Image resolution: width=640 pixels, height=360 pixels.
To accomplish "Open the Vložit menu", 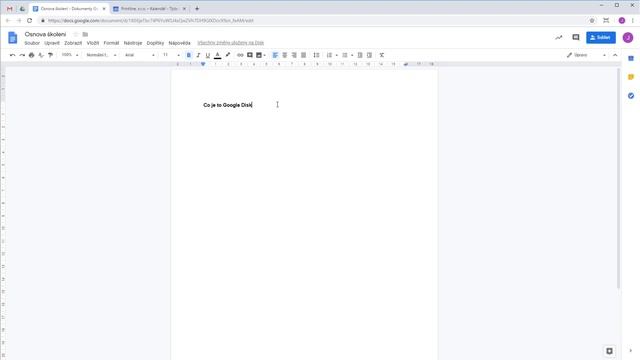I will click(93, 43).
